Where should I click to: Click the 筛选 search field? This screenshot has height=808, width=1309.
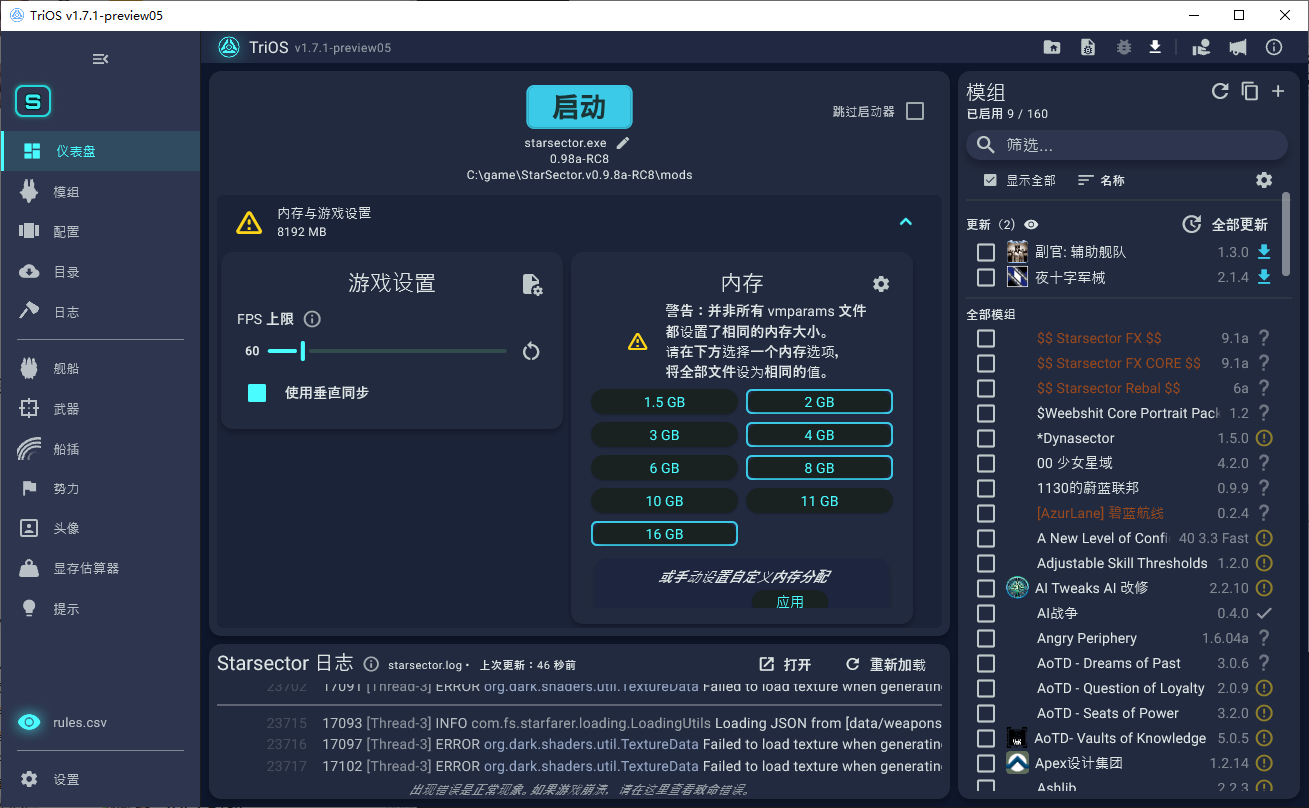[1127, 145]
